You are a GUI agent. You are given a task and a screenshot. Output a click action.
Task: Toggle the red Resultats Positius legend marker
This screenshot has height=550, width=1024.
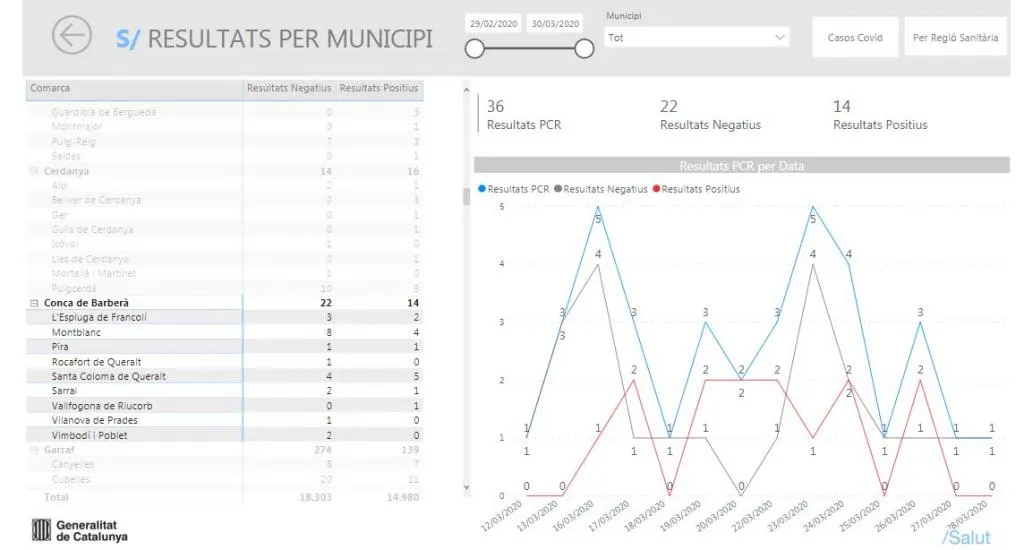point(656,189)
